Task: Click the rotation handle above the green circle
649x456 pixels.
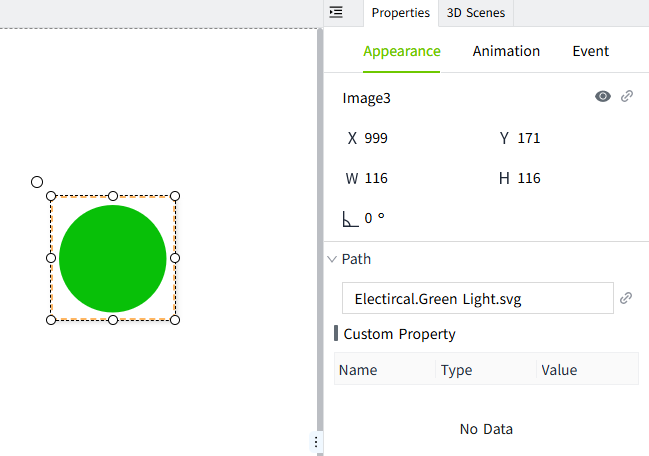Action: (37, 182)
